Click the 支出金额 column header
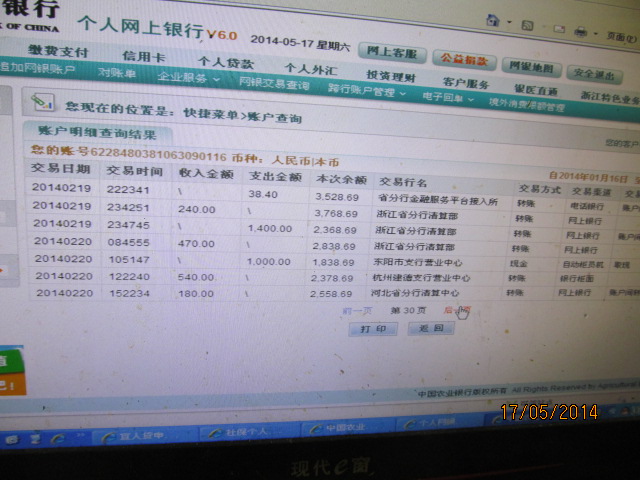This screenshot has width=640, height=480. (276, 177)
